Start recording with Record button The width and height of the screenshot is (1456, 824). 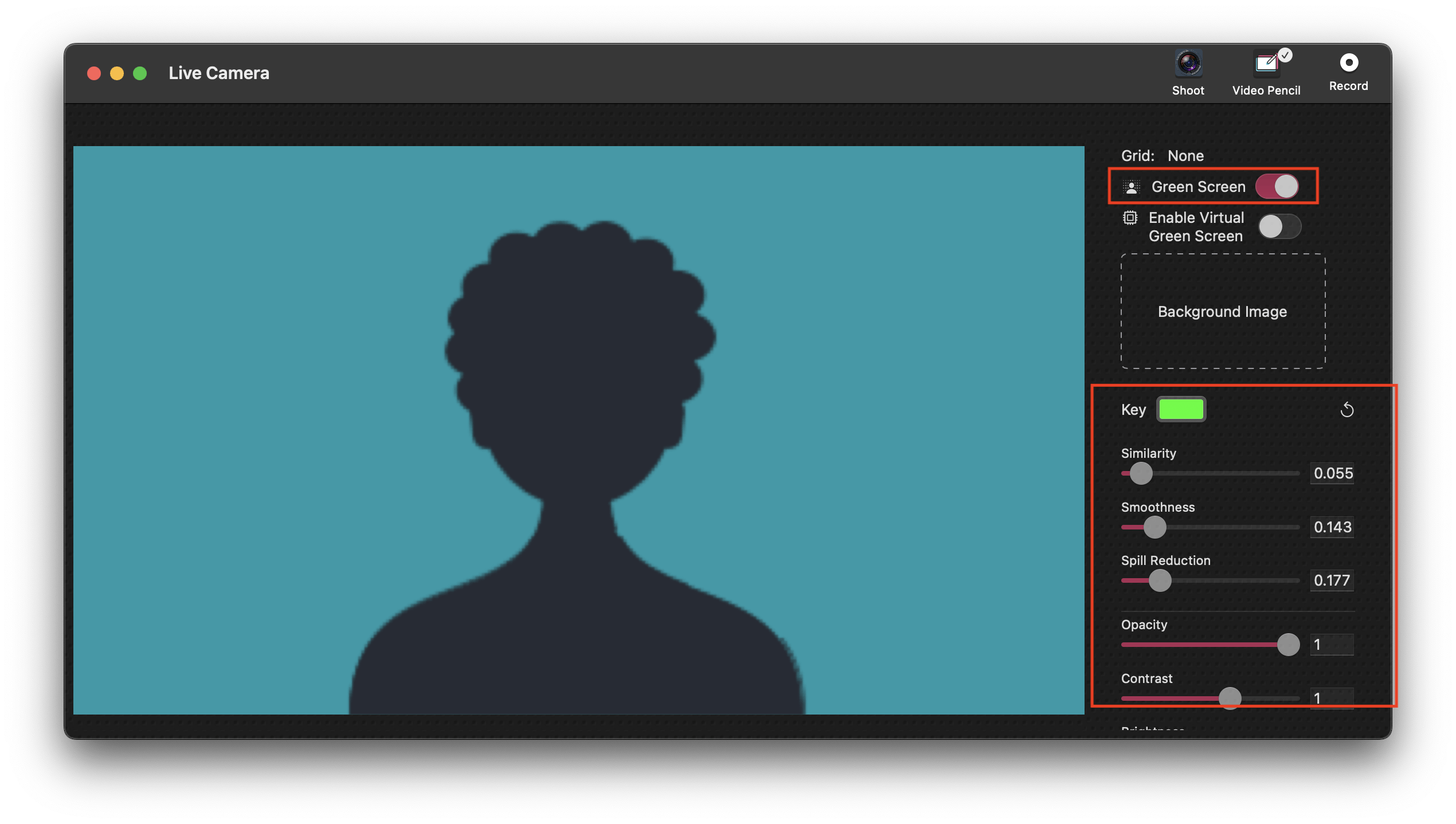click(1348, 63)
